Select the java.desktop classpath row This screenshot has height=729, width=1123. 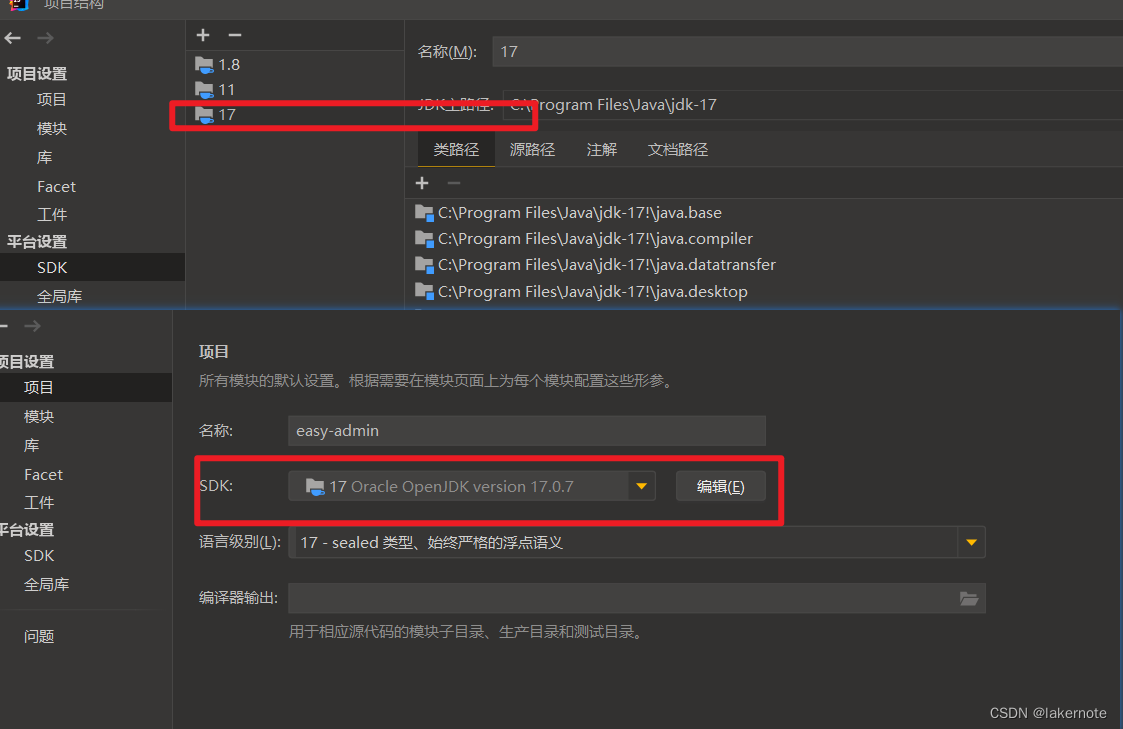coord(764,291)
